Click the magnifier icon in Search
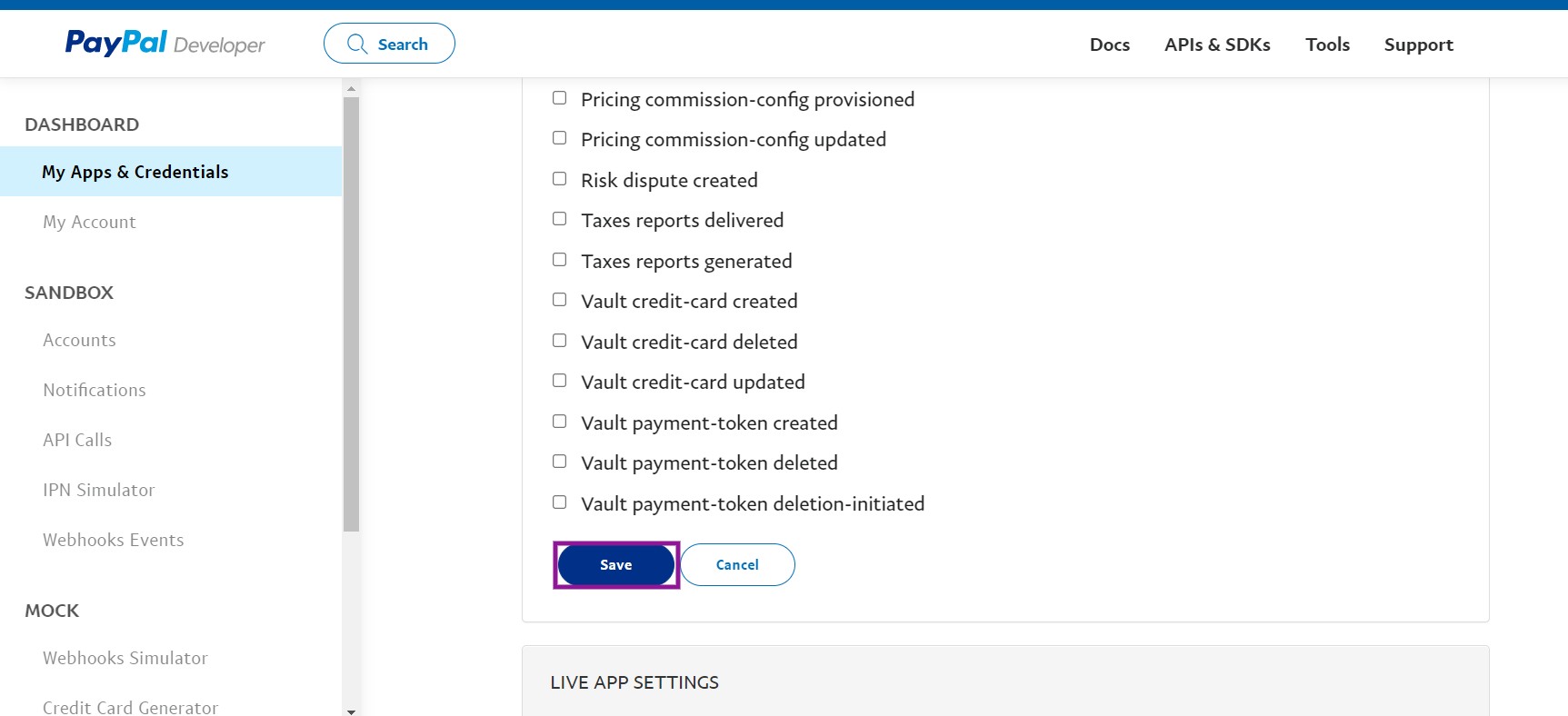 [357, 44]
